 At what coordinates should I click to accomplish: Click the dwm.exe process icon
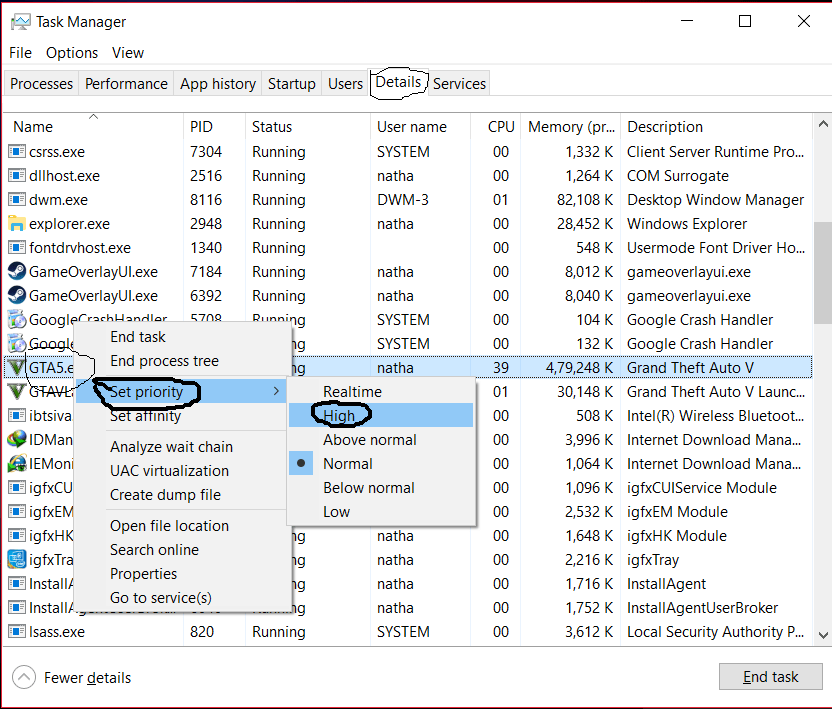point(17,200)
